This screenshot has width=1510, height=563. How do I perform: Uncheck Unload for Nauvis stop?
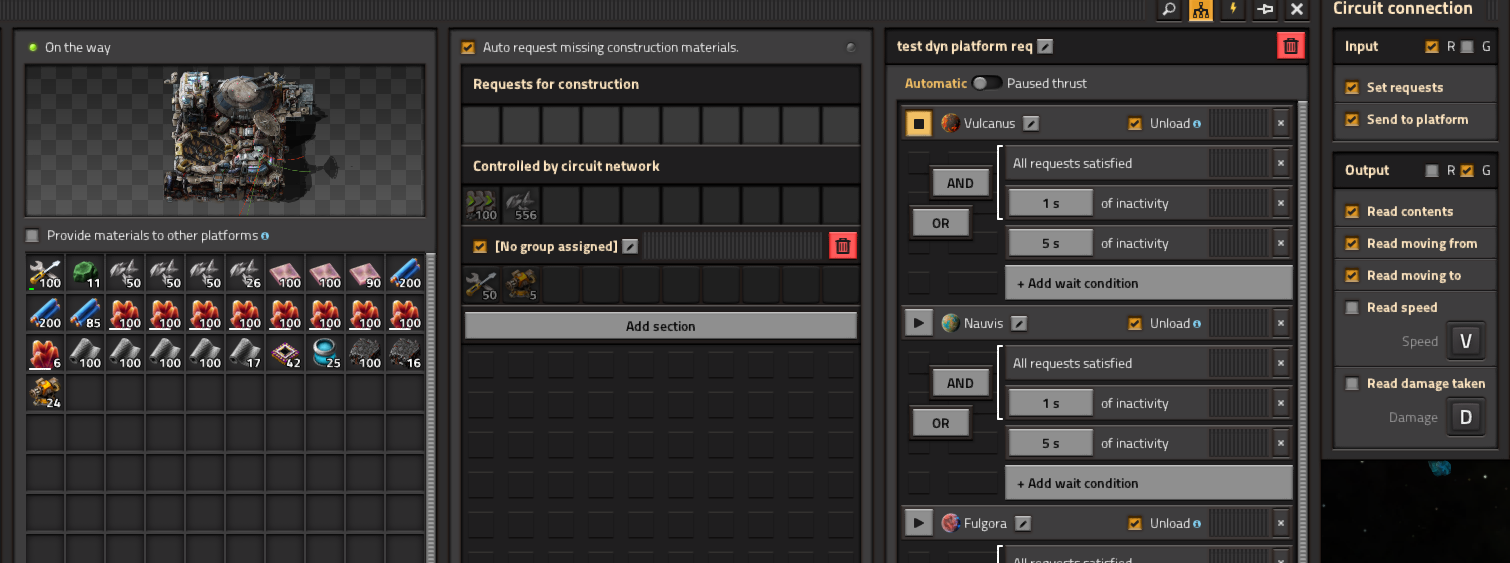tap(1134, 324)
